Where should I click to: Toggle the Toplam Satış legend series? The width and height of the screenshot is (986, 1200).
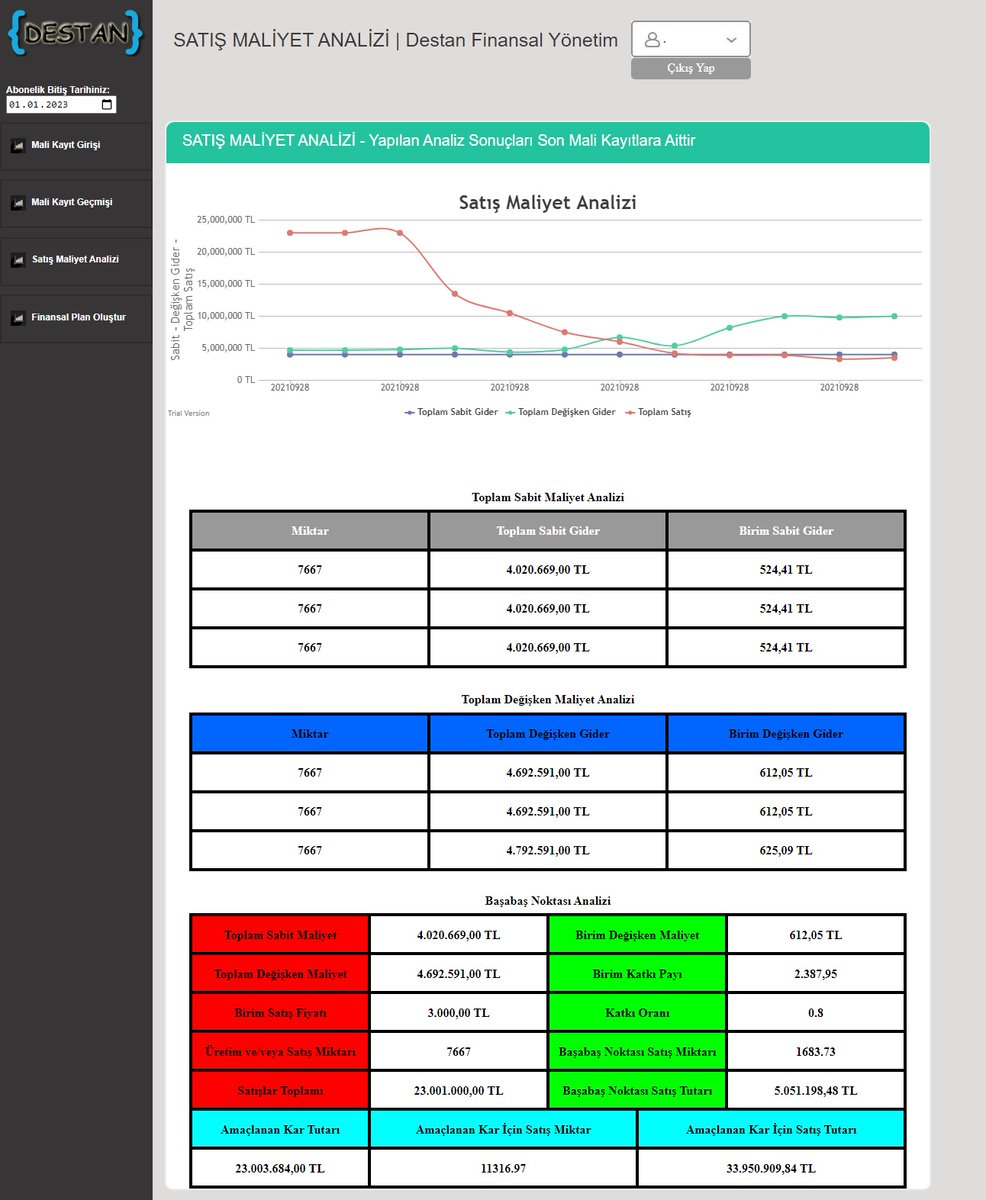click(658, 412)
